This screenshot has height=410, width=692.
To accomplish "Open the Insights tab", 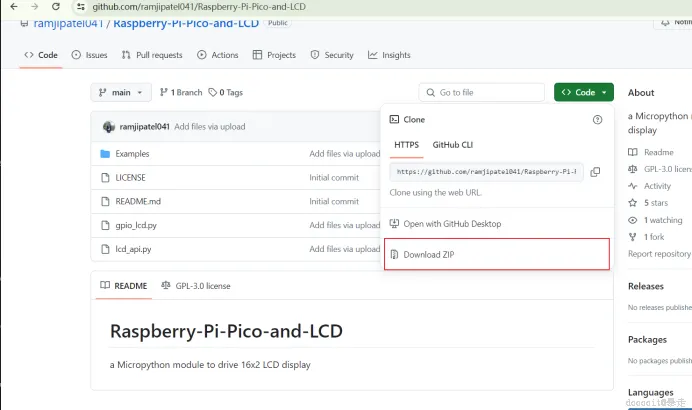I will (x=389, y=55).
